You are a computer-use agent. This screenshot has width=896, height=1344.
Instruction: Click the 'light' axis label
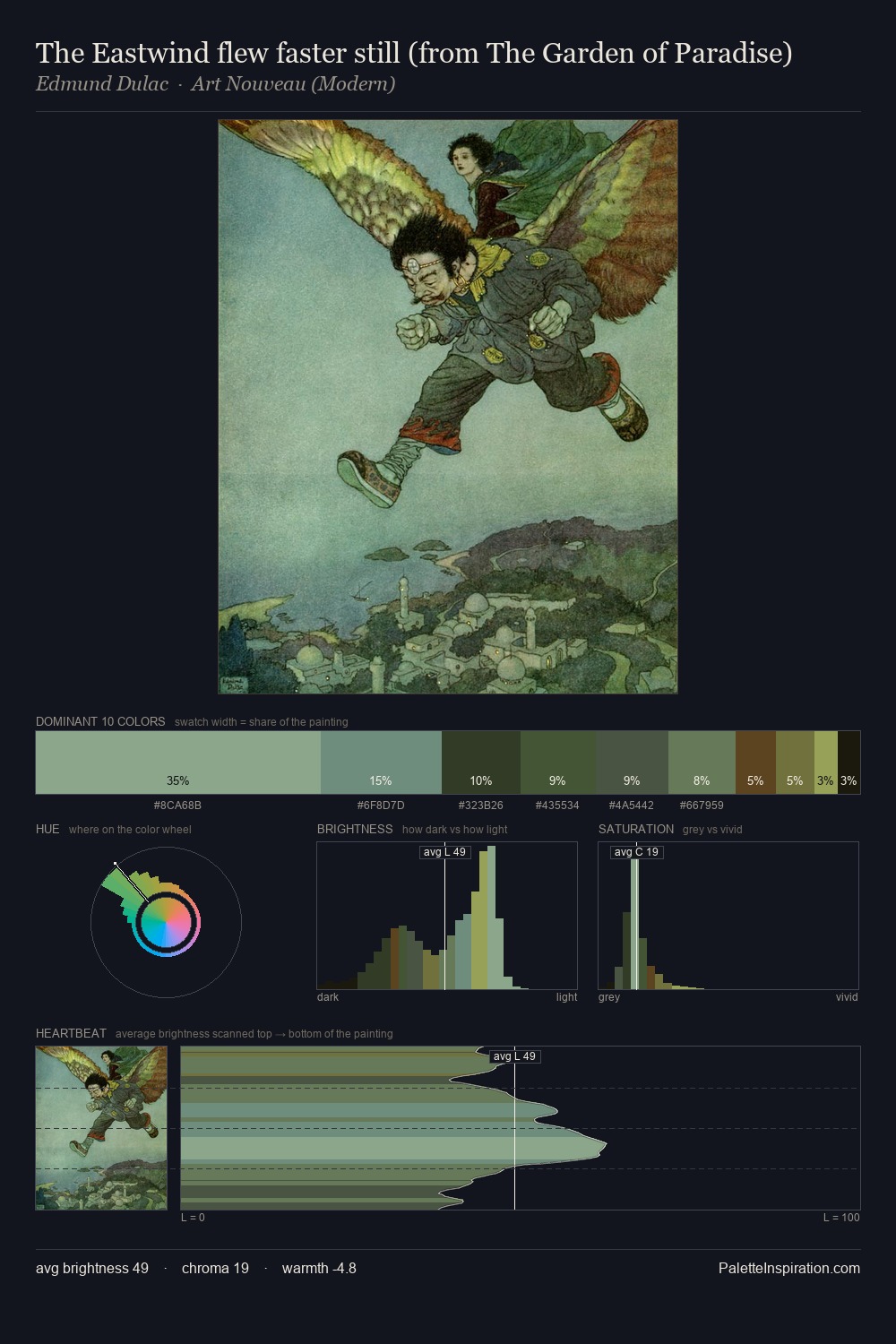tap(567, 997)
